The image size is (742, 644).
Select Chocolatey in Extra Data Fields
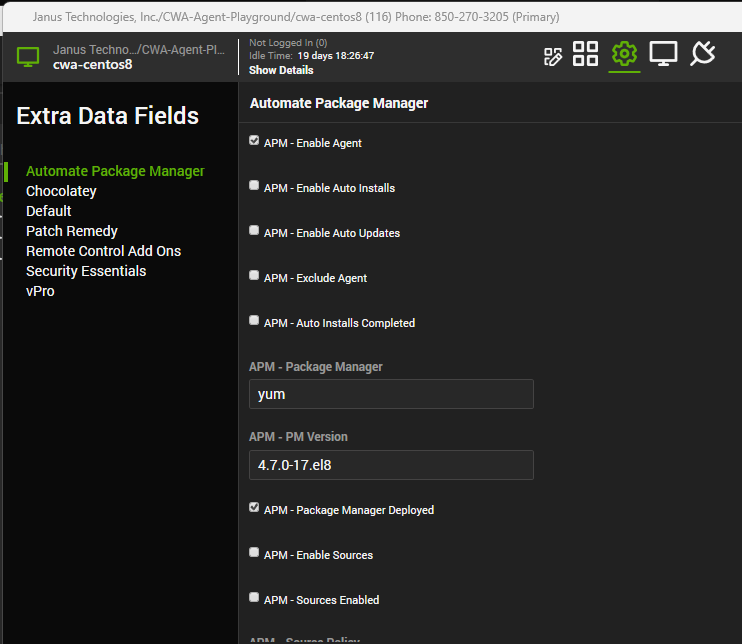coord(61,191)
